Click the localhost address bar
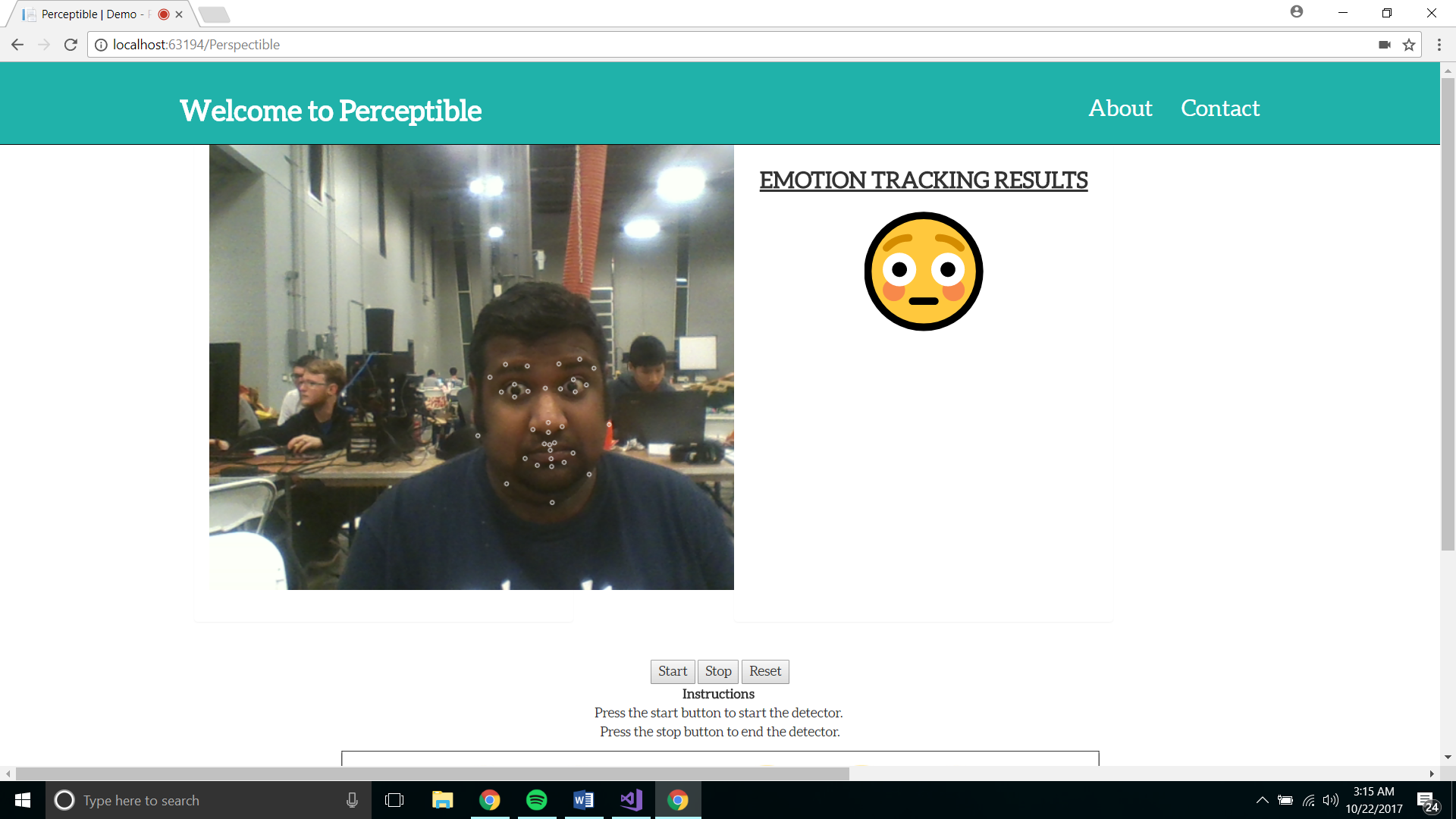 [x=682, y=45]
